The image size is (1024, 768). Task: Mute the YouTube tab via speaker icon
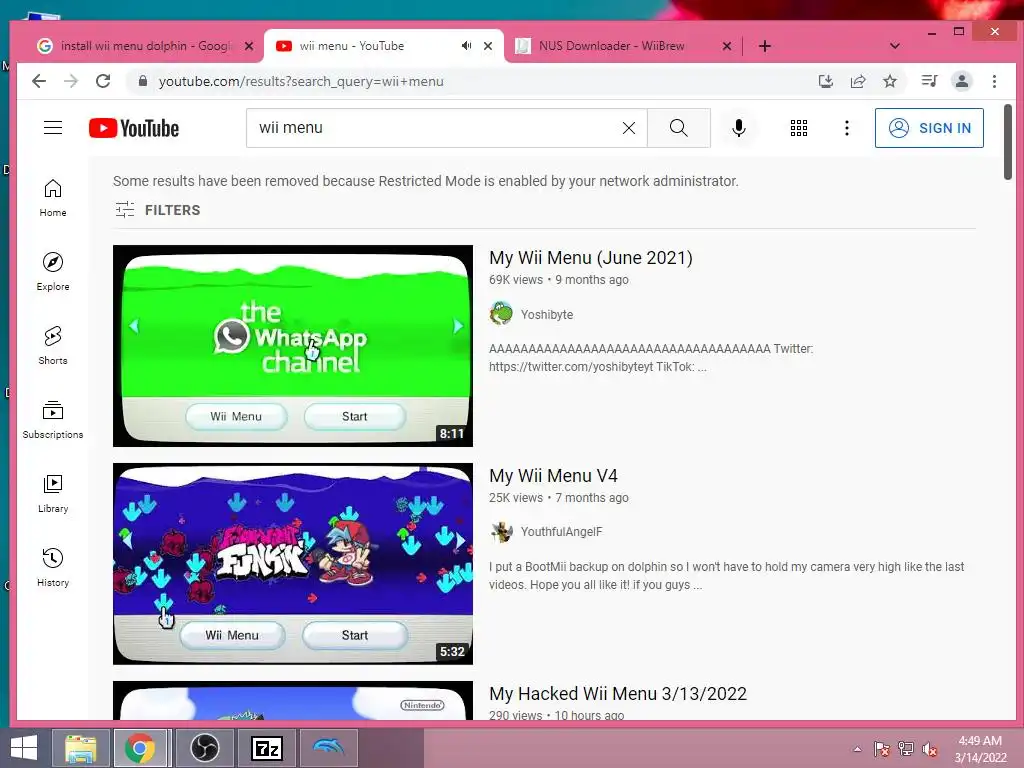click(466, 46)
